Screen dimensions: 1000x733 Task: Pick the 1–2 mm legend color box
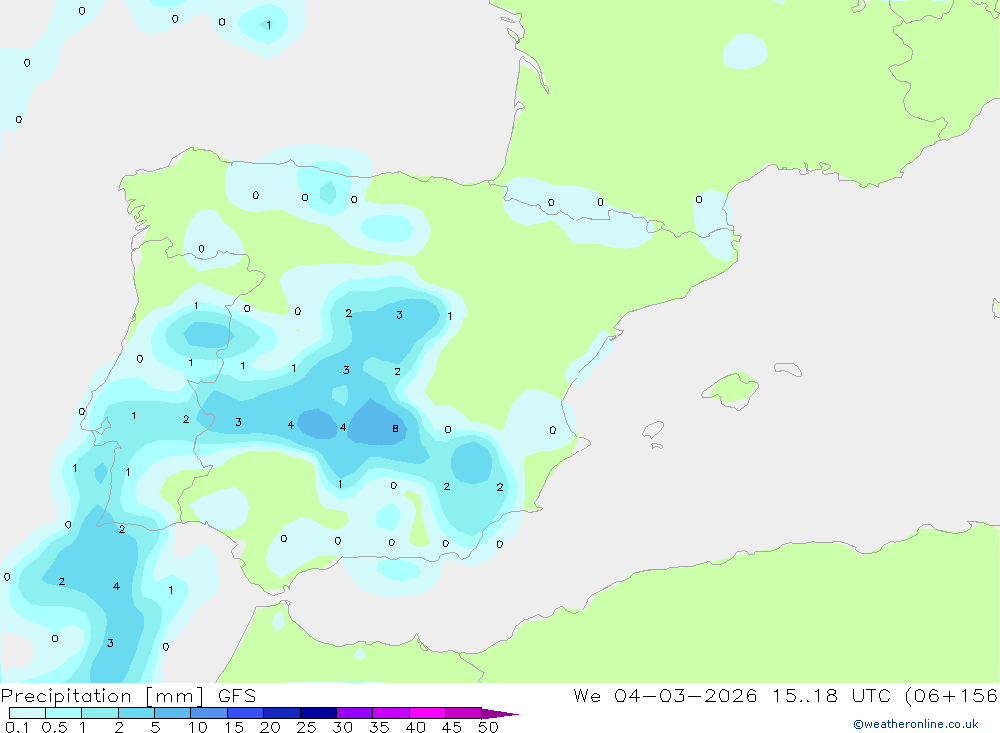[100, 713]
